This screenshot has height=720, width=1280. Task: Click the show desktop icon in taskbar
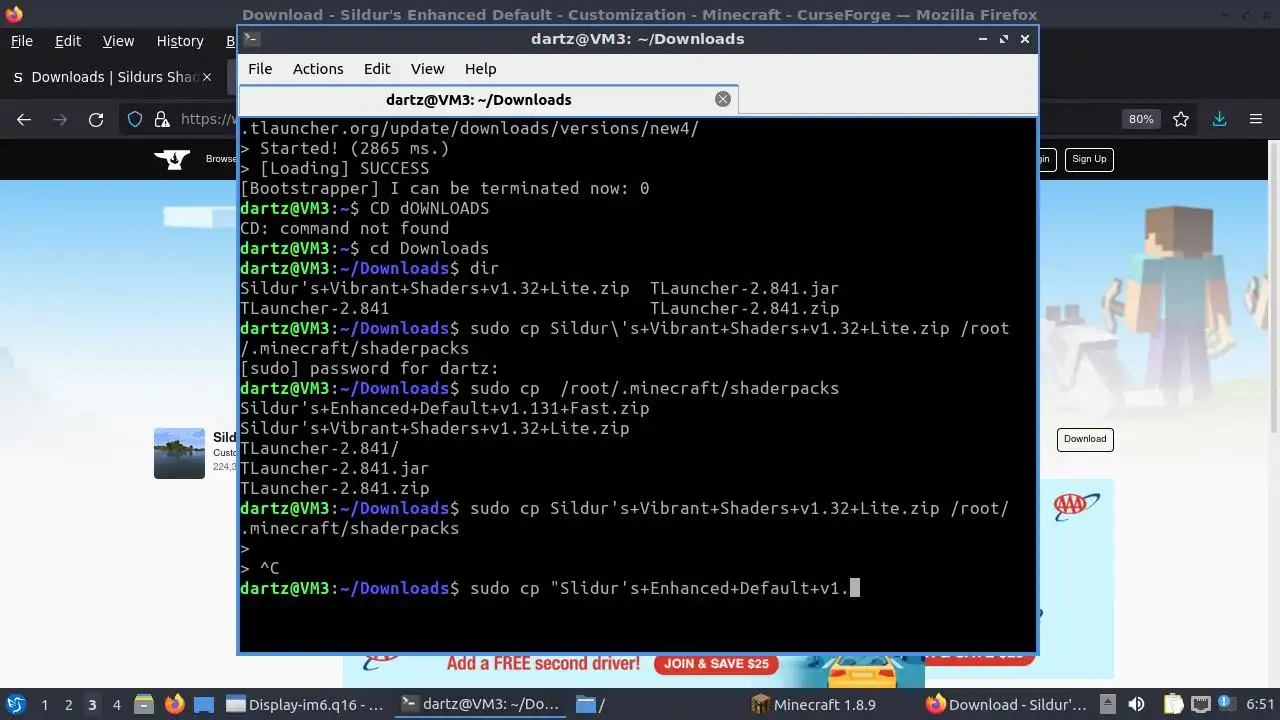[x=203, y=704]
